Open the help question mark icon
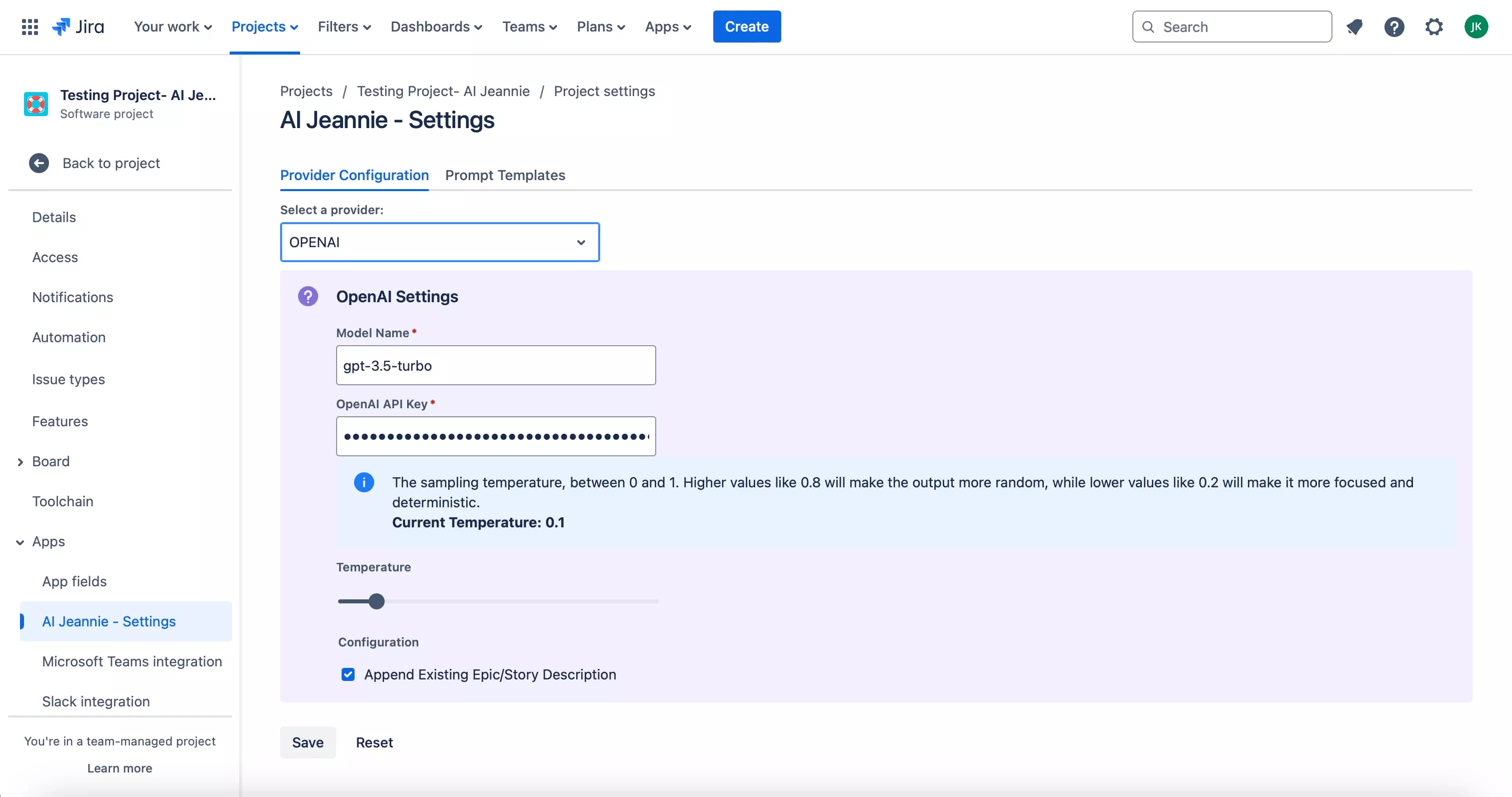The image size is (1512, 797). point(1394,27)
